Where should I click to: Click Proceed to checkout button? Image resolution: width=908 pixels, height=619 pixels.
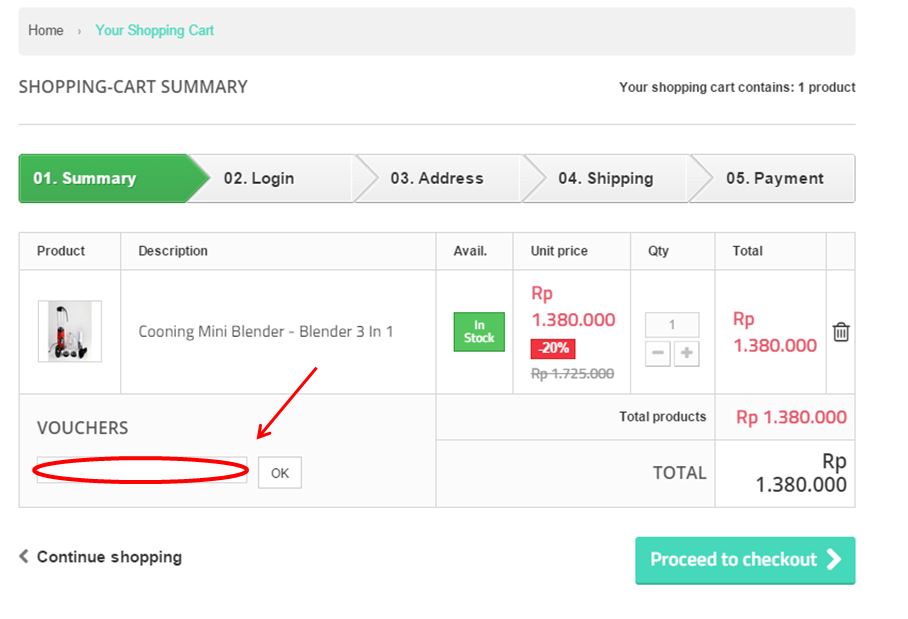tap(745, 560)
